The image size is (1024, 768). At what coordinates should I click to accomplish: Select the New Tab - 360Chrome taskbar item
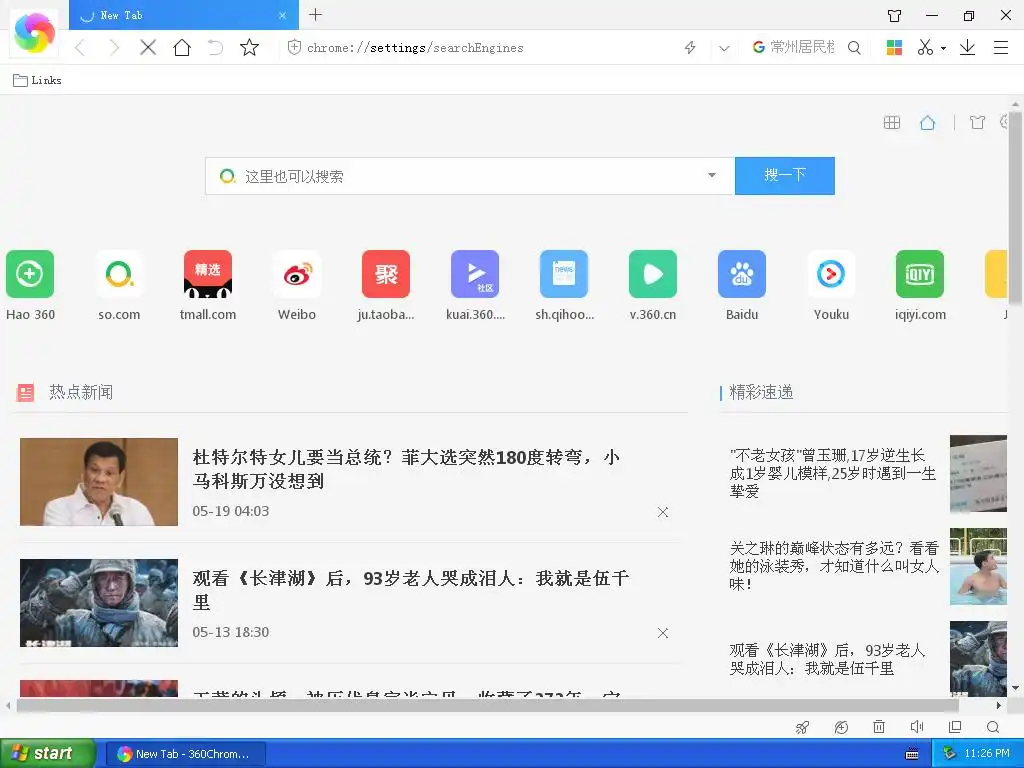(x=185, y=754)
